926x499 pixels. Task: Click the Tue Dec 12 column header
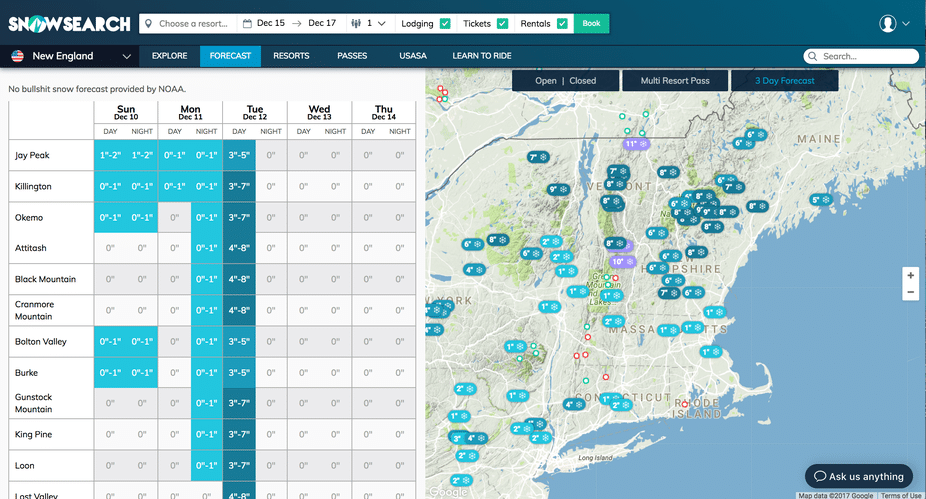[255, 112]
